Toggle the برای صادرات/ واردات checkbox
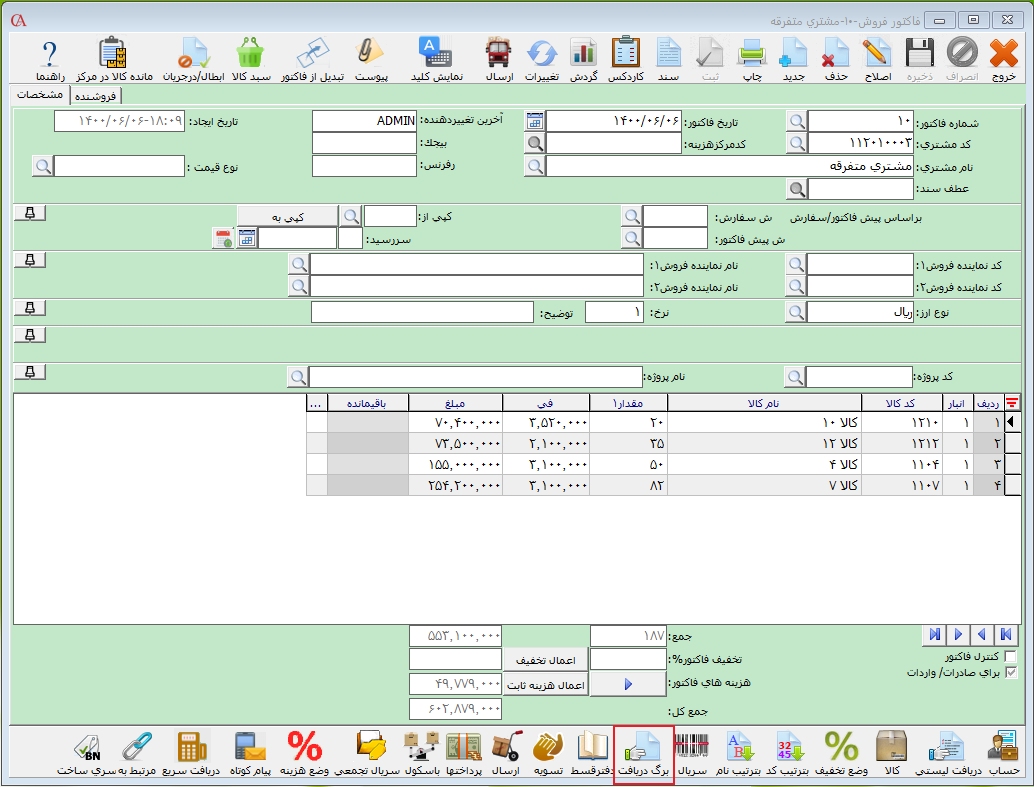This screenshot has height=787, width=1034. point(1010,673)
